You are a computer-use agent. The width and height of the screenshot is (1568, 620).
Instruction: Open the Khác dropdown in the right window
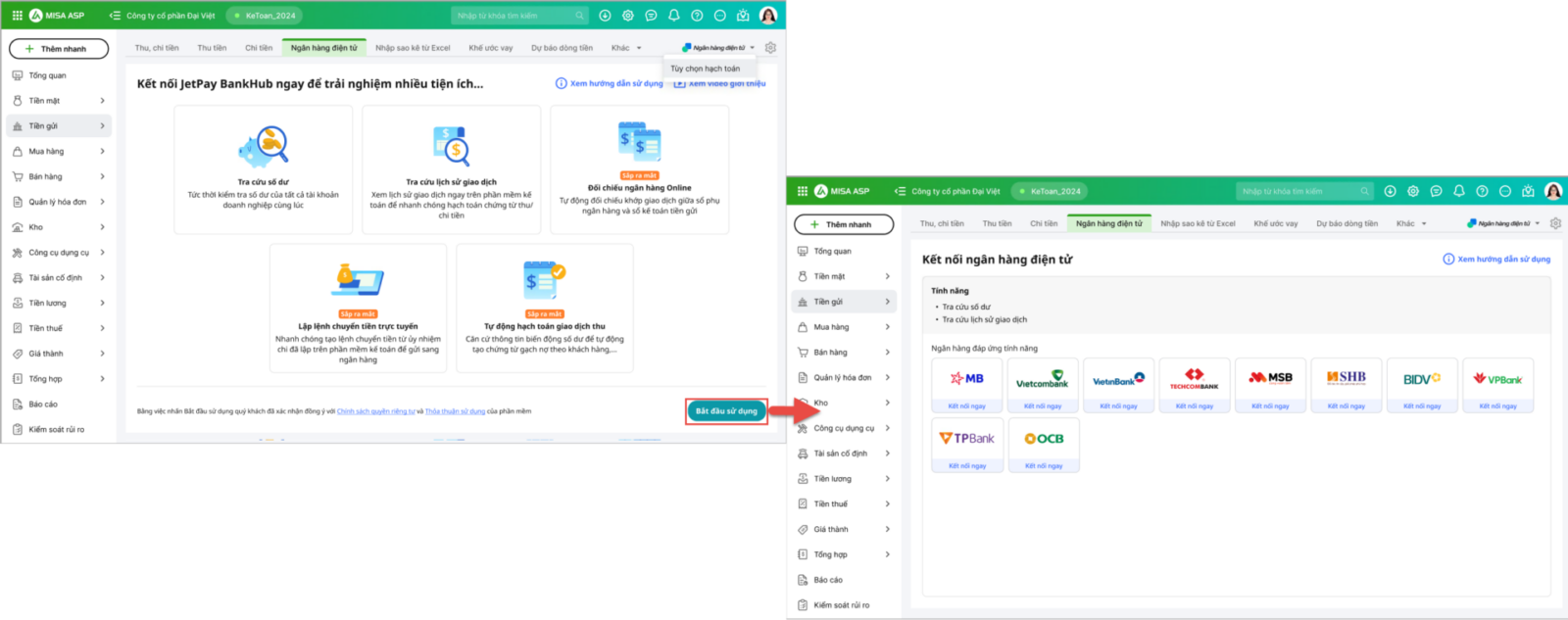click(1411, 223)
